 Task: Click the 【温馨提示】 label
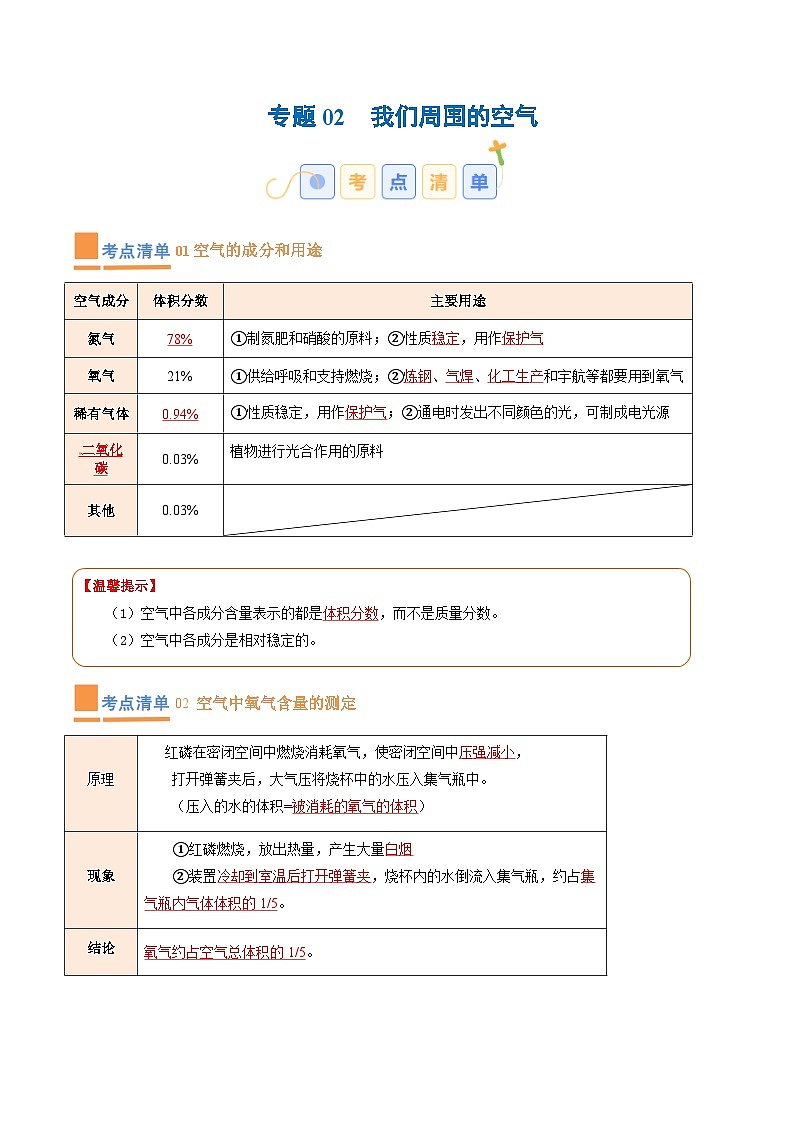click(x=119, y=587)
